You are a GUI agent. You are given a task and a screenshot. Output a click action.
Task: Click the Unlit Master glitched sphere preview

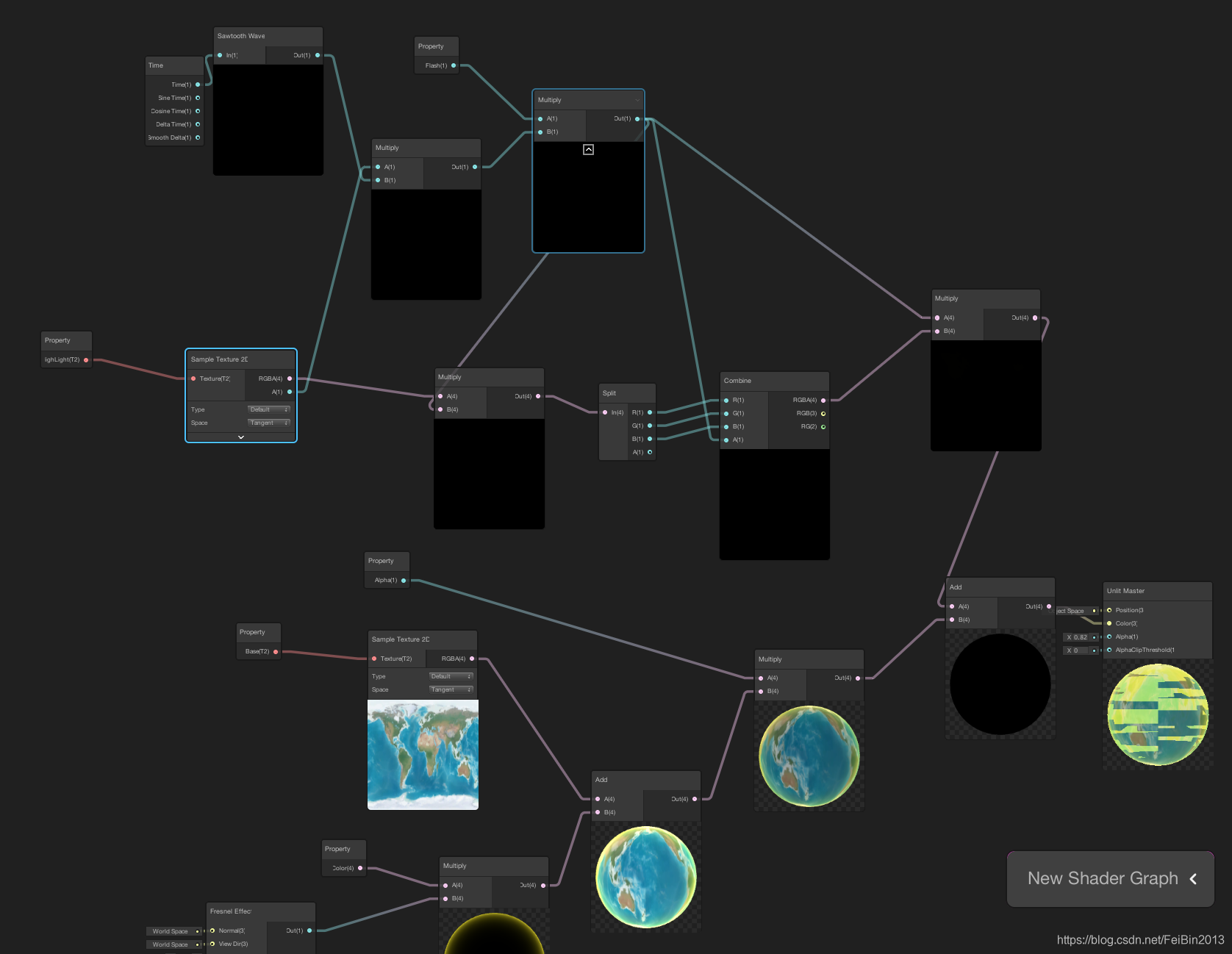click(1158, 714)
